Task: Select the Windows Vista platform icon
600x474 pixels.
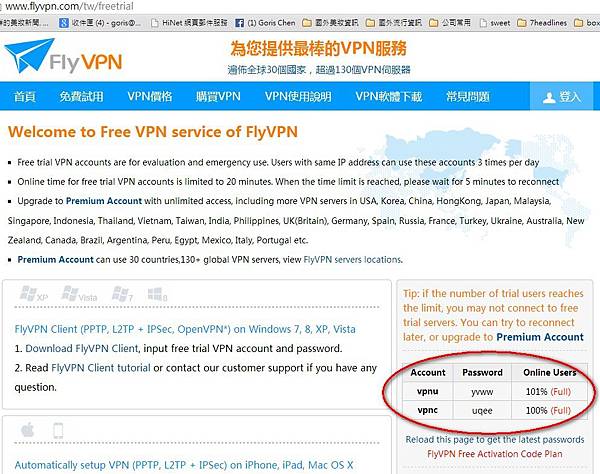Action: click(x=79, y=294)
